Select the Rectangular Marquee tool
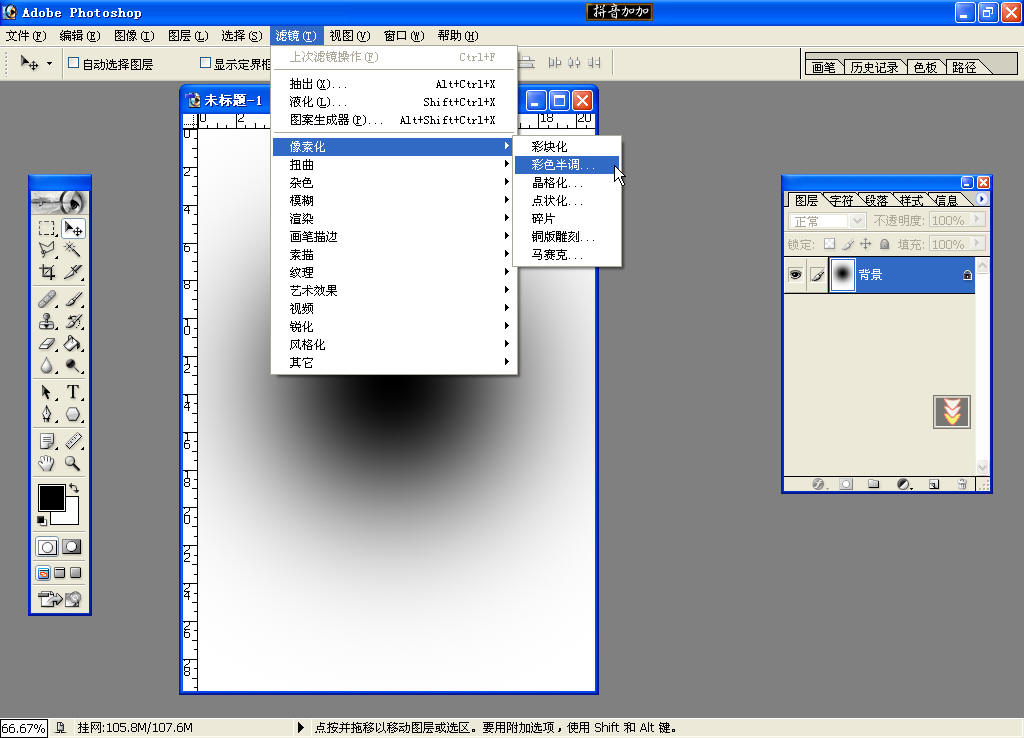The image size is (1024, 738). pos(47,229)
